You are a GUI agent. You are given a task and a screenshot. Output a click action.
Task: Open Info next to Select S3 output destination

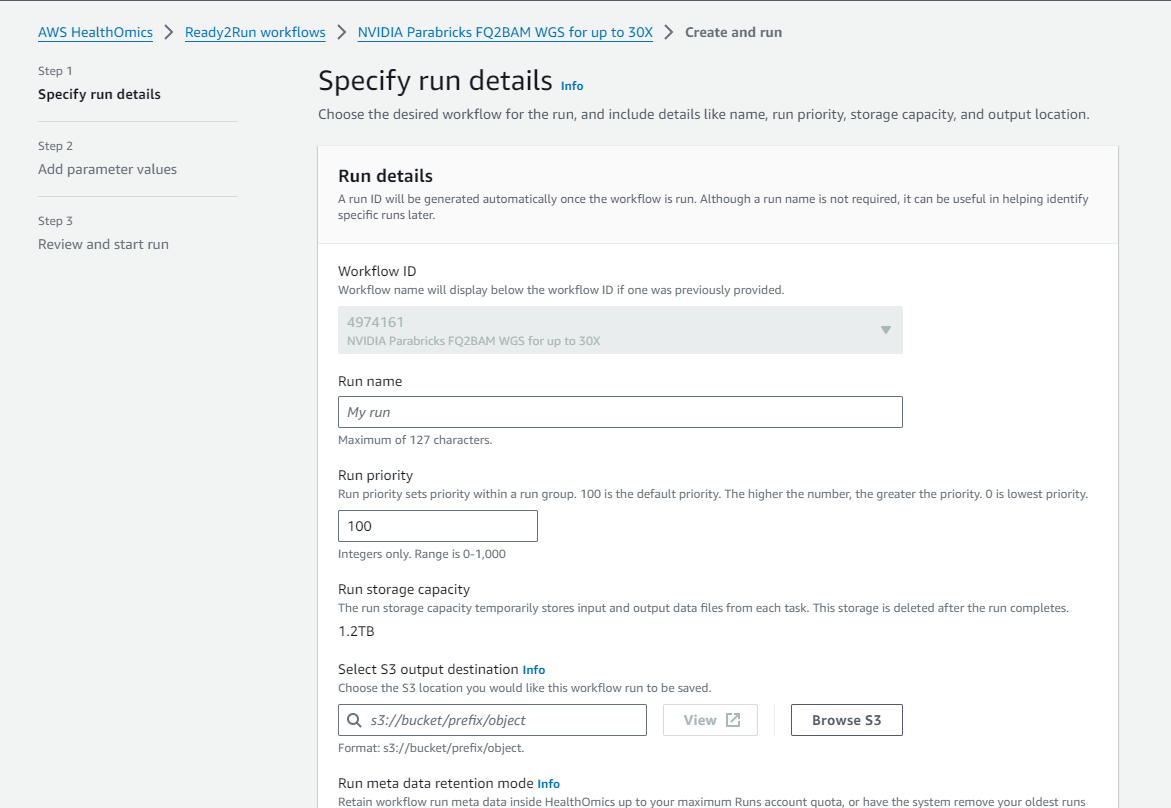[534, 670]
